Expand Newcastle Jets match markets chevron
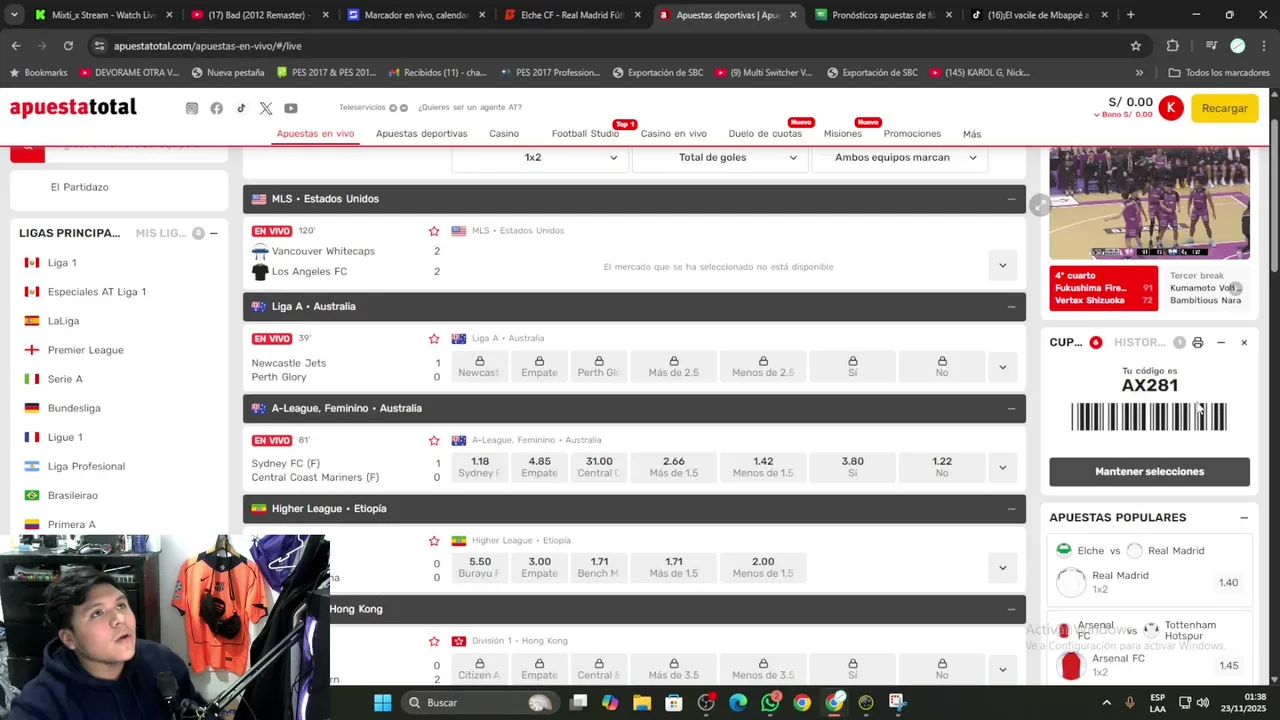The image size is (1280, 720). tap(1002, 367)
